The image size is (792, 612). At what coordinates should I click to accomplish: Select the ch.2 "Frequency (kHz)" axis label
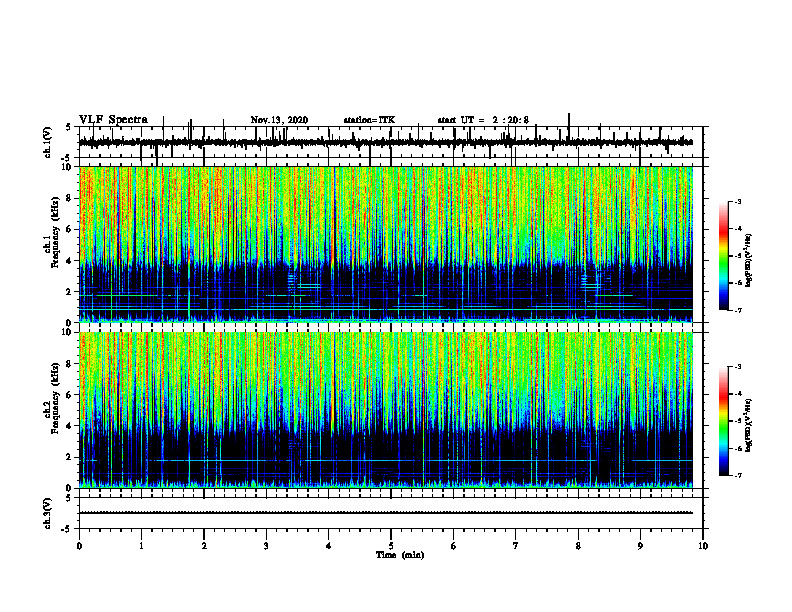55,398
